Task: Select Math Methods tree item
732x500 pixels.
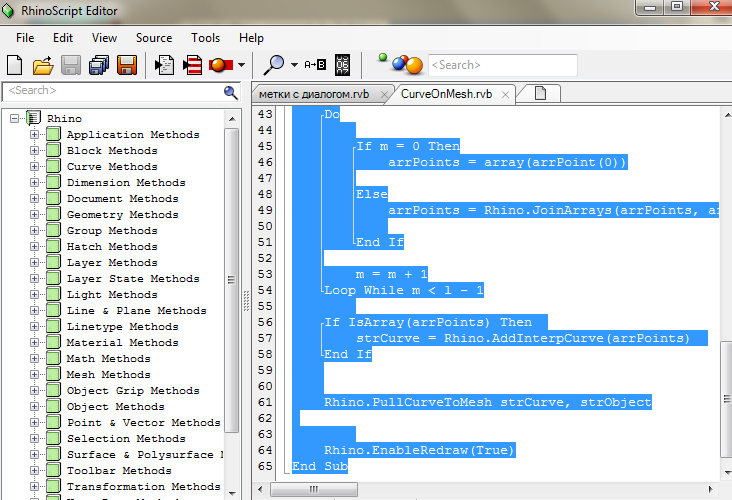Action: click(108, 359)
